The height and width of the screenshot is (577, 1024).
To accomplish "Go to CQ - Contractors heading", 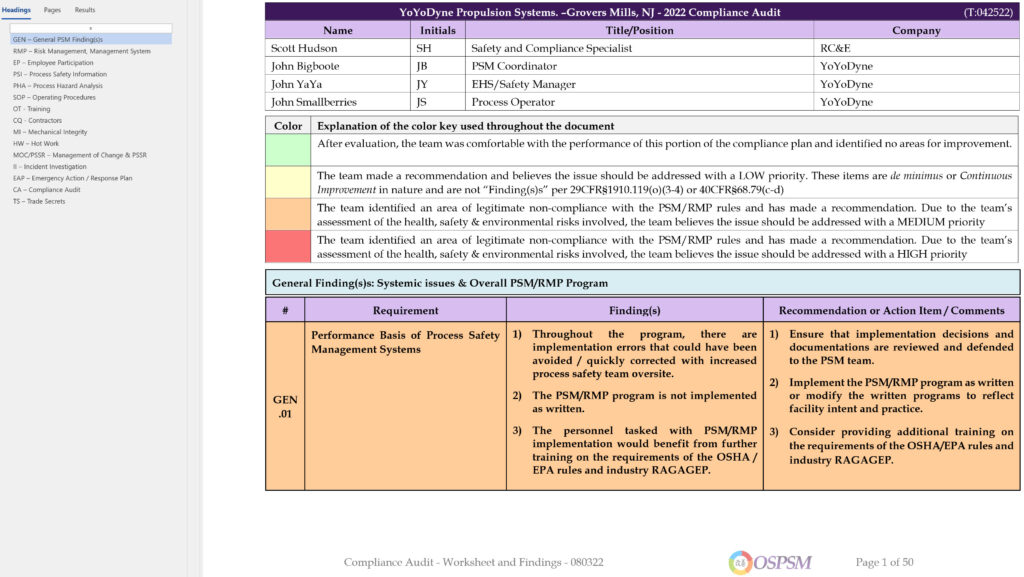I will pos(37,120).
